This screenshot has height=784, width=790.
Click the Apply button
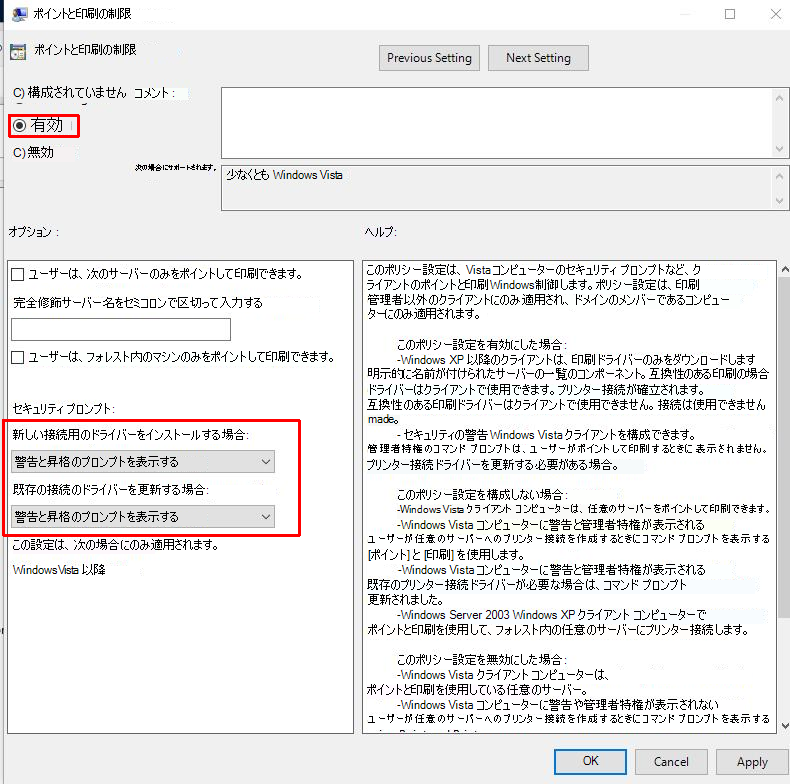point(752,762)
